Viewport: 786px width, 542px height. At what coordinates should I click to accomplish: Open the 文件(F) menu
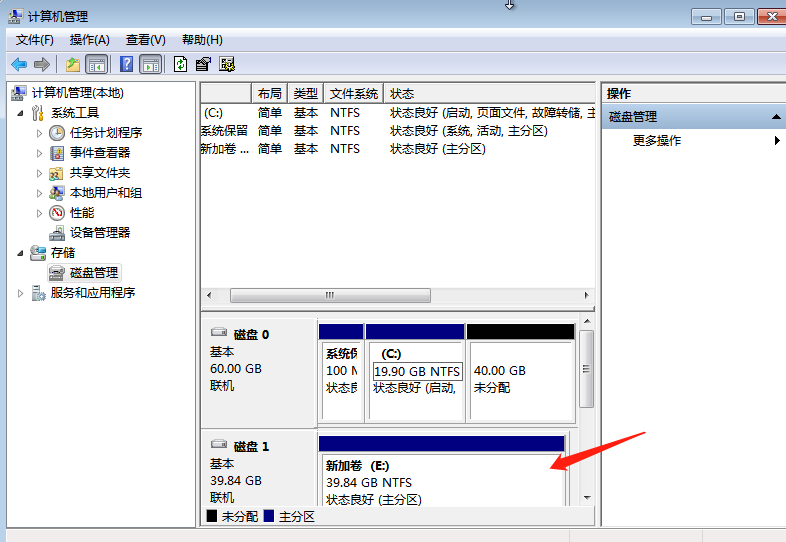[35, 40]
